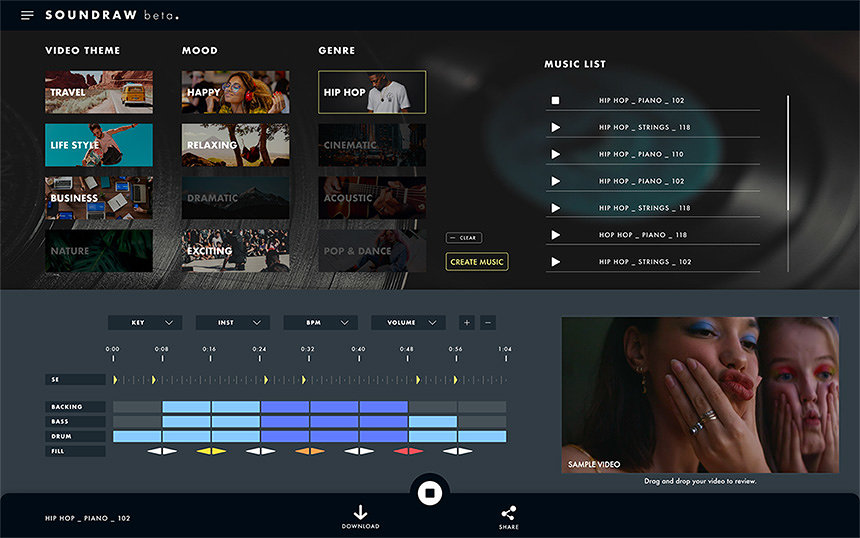
Task: Click the Clear button
Action: pyautogui.click(x=464, y=238)
